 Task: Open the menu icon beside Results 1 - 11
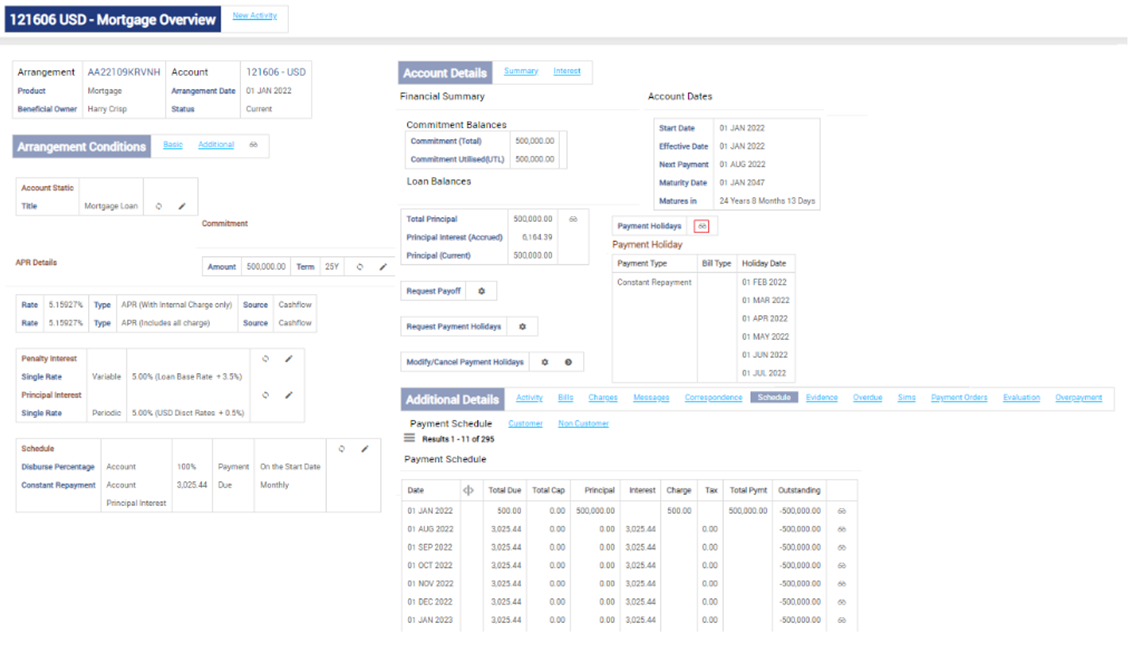tap(409, 438)
